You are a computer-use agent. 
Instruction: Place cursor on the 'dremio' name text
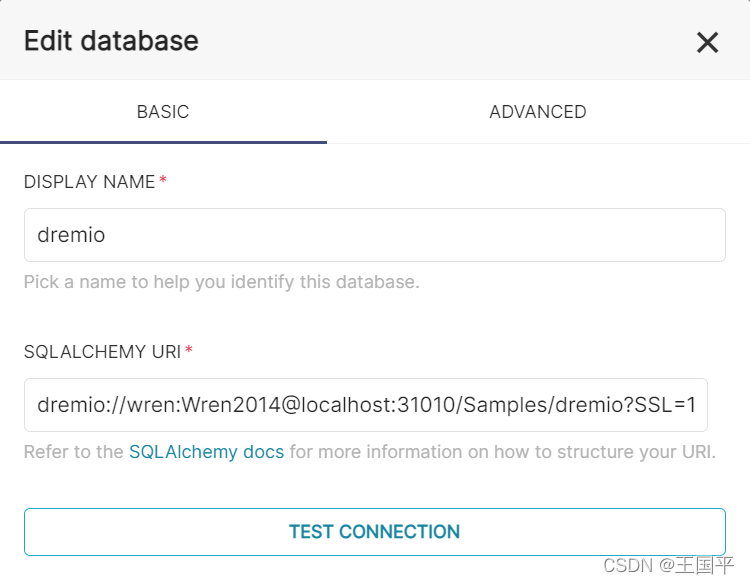point(71,236)
